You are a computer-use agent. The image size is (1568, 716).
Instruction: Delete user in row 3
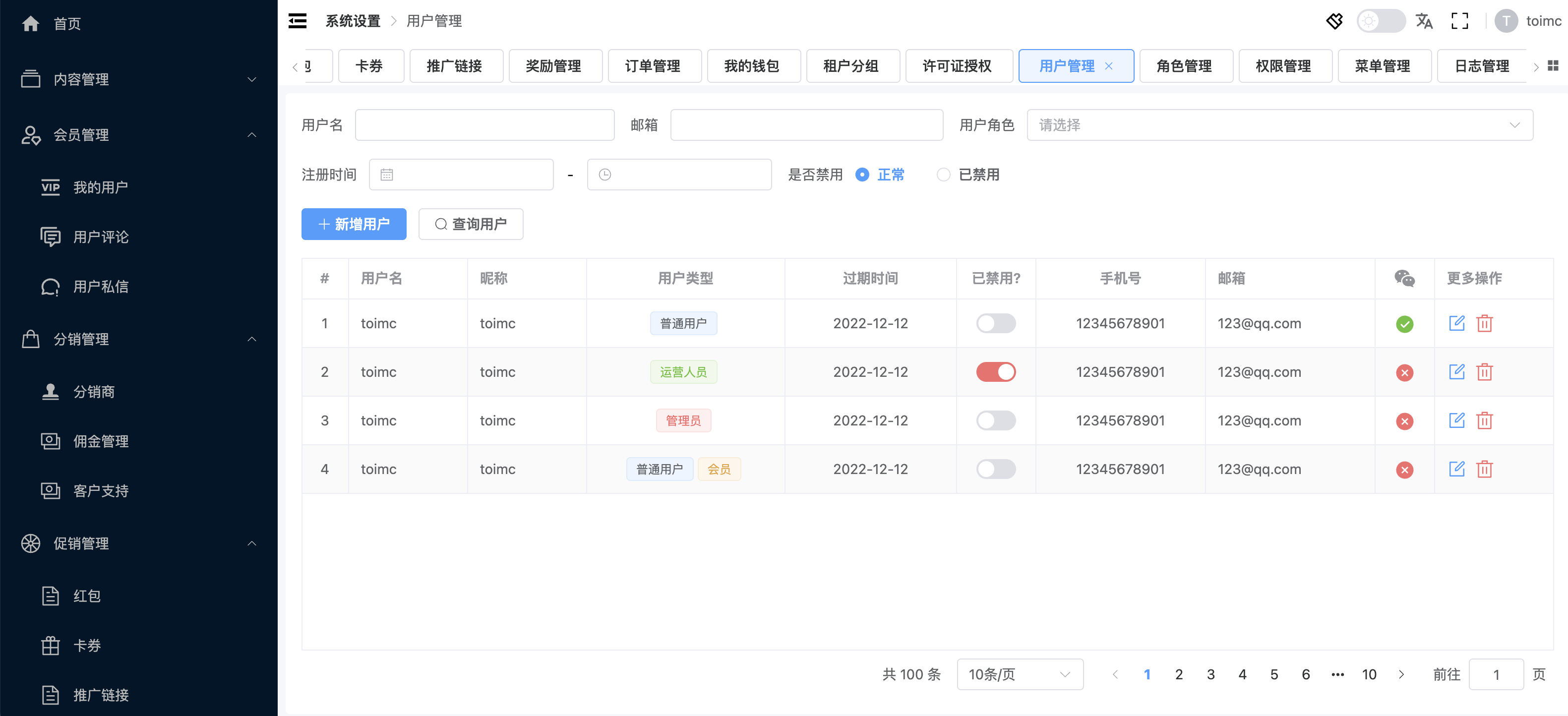[1484, 420]
